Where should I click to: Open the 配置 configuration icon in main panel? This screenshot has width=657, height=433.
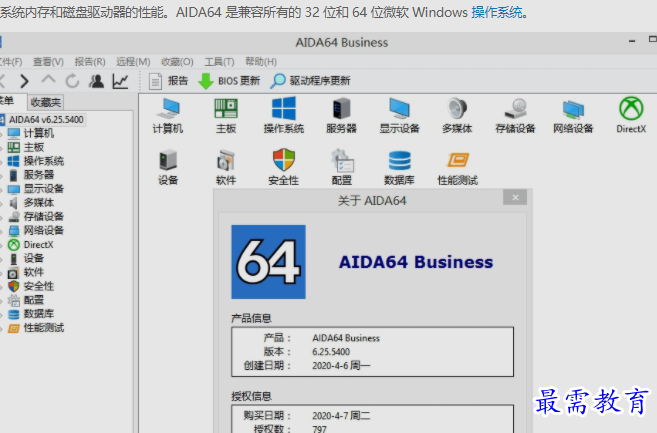tap(342, 167)
